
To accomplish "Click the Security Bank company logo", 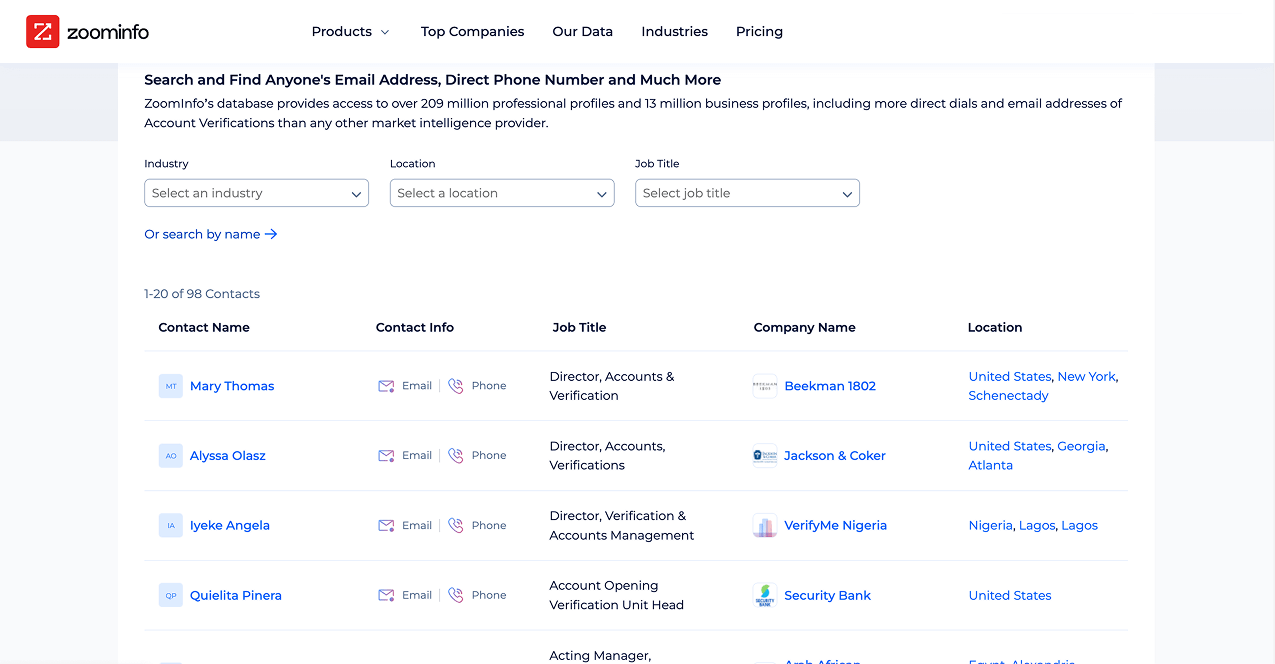I will tap(765, 596).
